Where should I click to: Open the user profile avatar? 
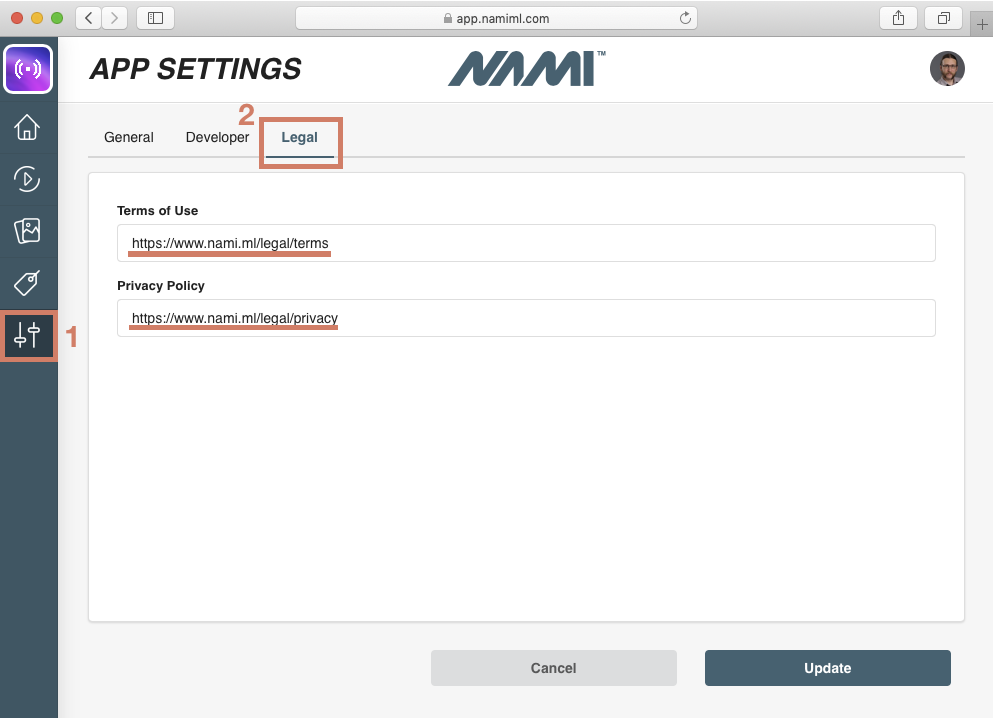(947, 68)
